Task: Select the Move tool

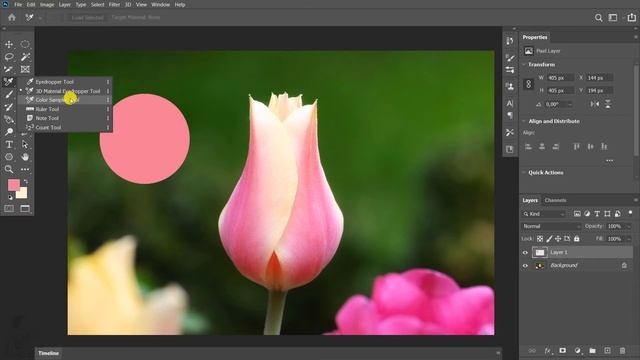Action: click(x=9, y=44)
